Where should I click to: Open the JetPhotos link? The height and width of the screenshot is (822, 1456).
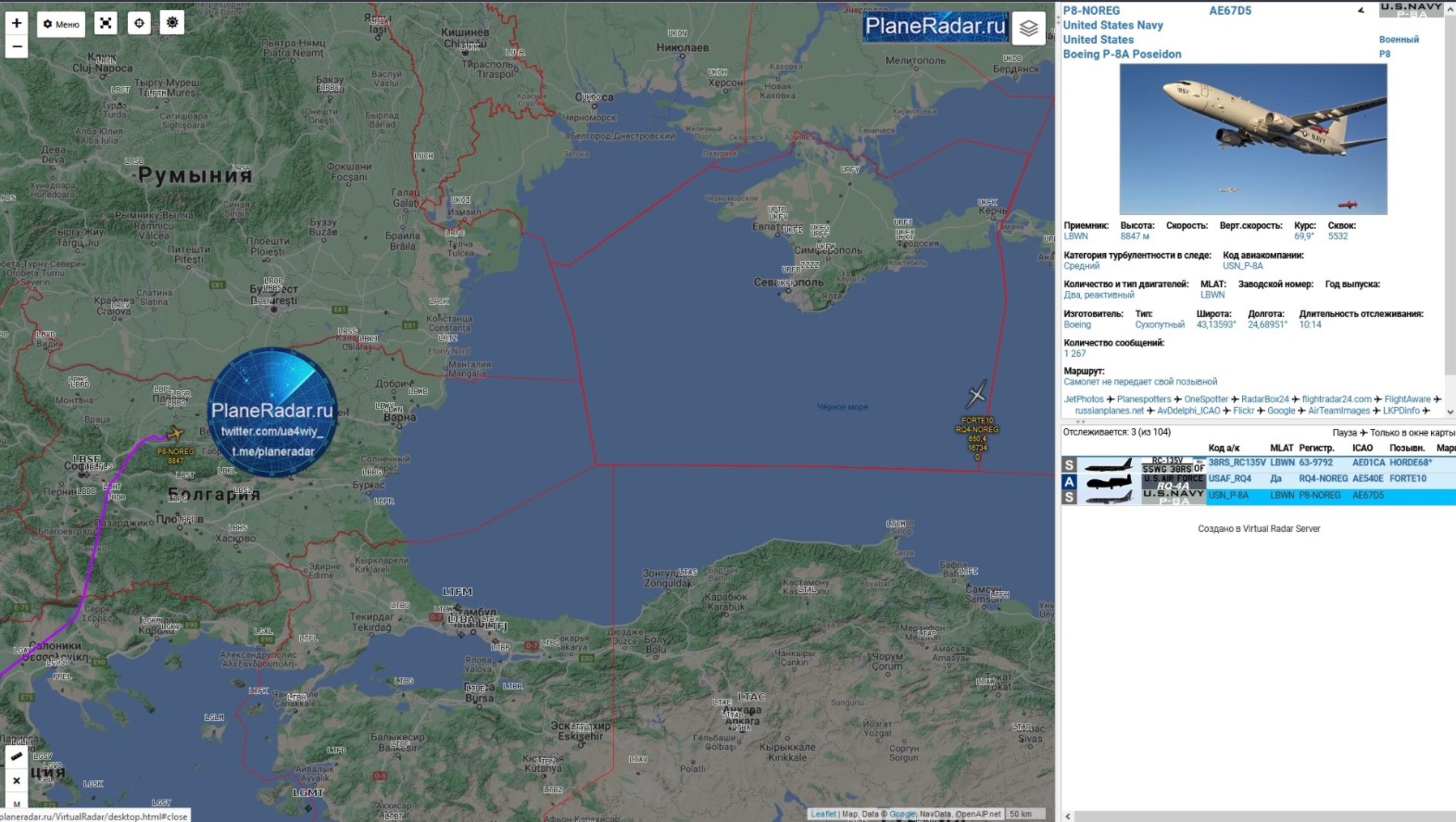pos(1084,399)
